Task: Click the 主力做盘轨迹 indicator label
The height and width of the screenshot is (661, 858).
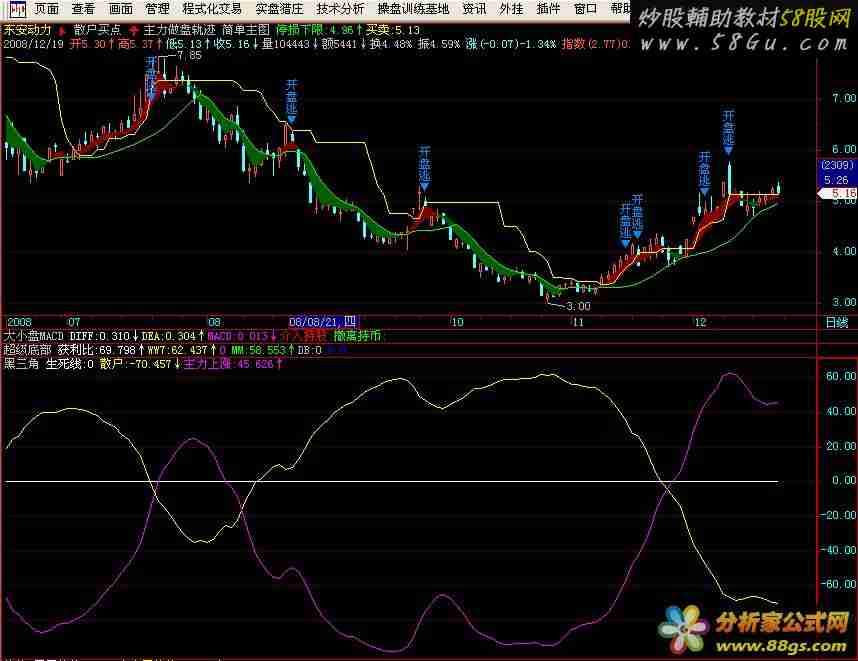Action: point(179,30)
